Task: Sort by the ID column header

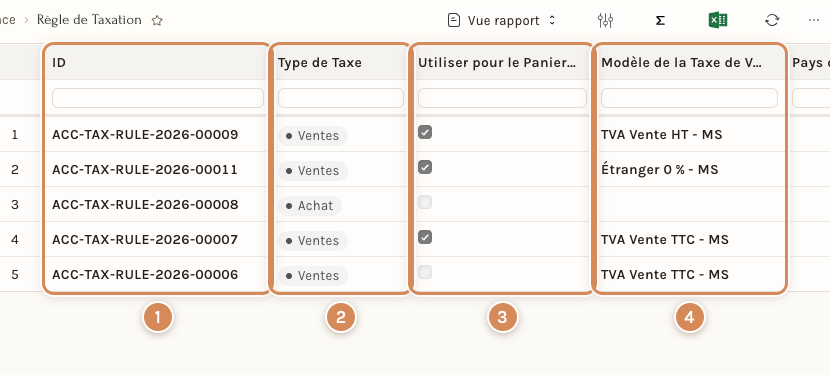Action: tap(59, 62)
